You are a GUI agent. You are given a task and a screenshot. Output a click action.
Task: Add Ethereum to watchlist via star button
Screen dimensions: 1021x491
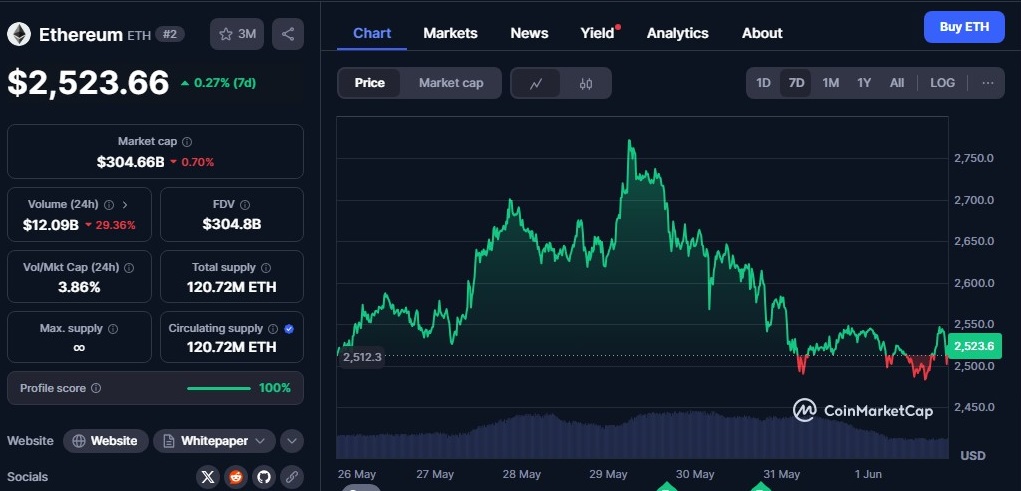(237, 35)
